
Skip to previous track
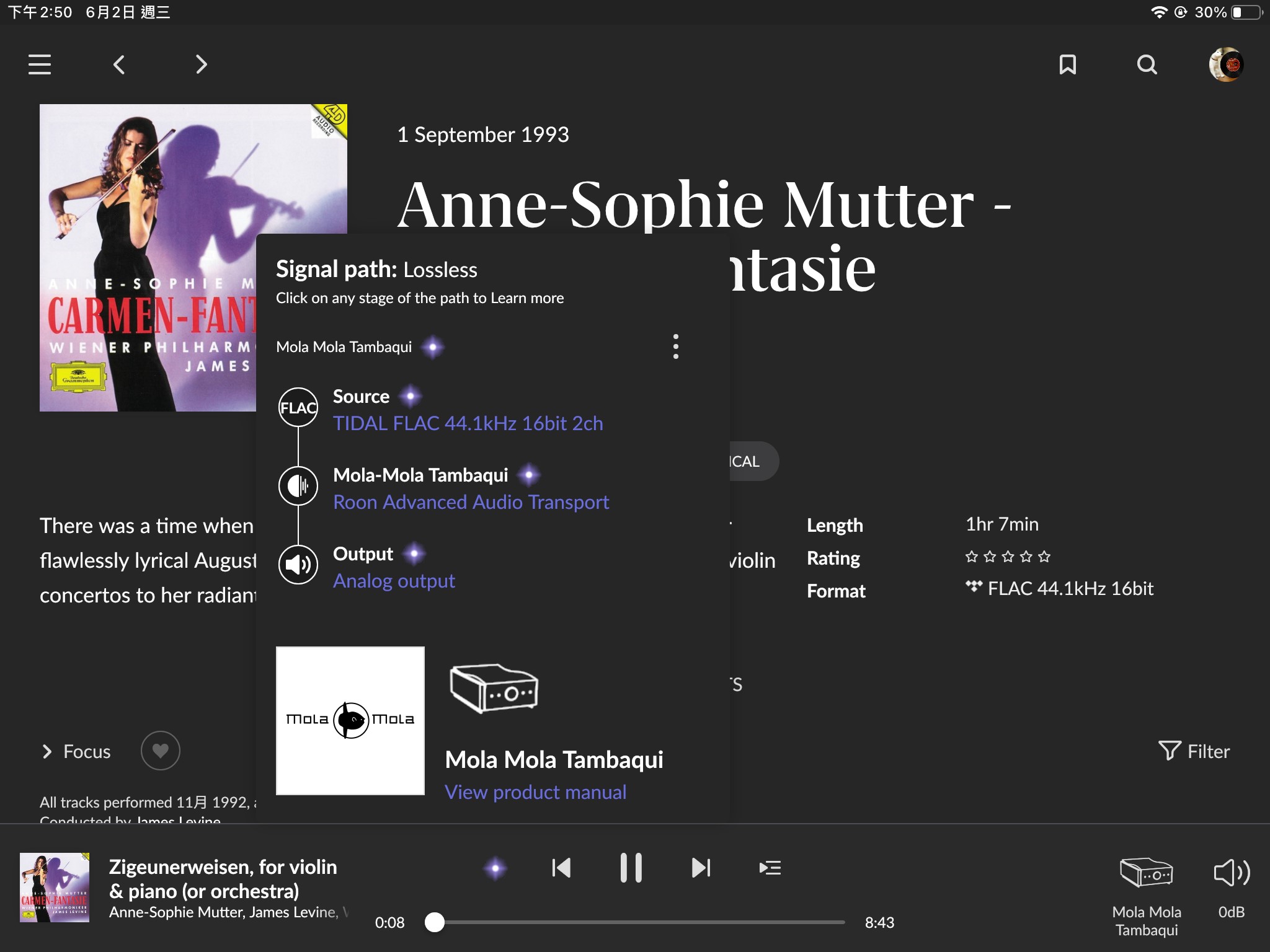pyautogui.click(x=561, y=868)
